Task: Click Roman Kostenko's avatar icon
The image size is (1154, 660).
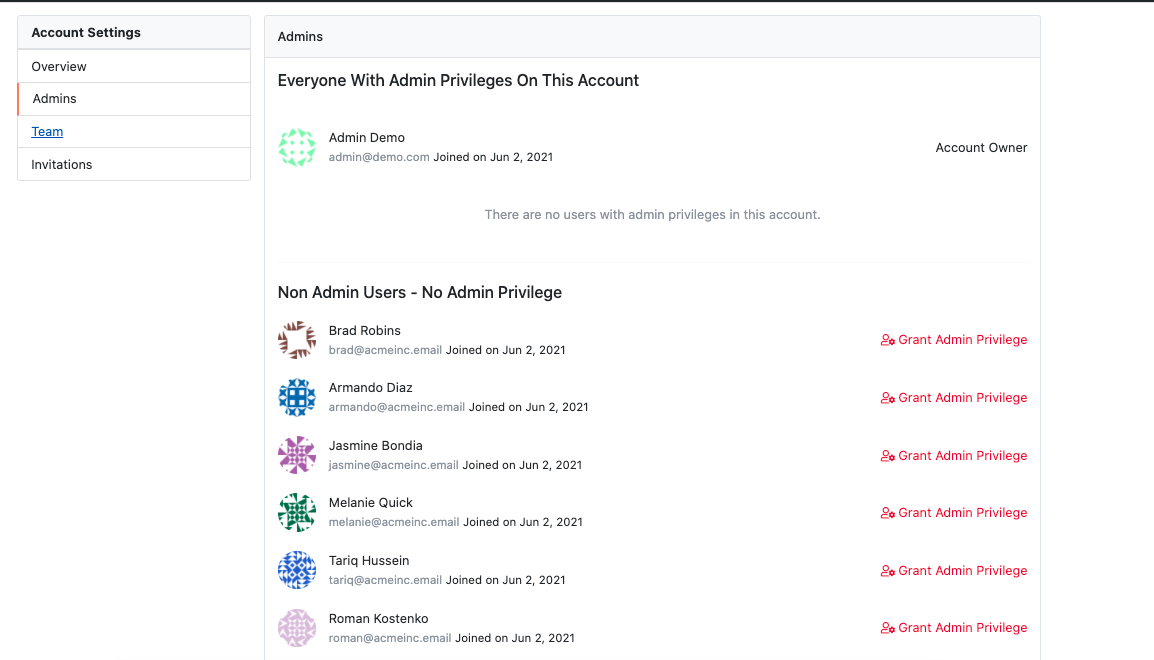Action: point(297,628)
